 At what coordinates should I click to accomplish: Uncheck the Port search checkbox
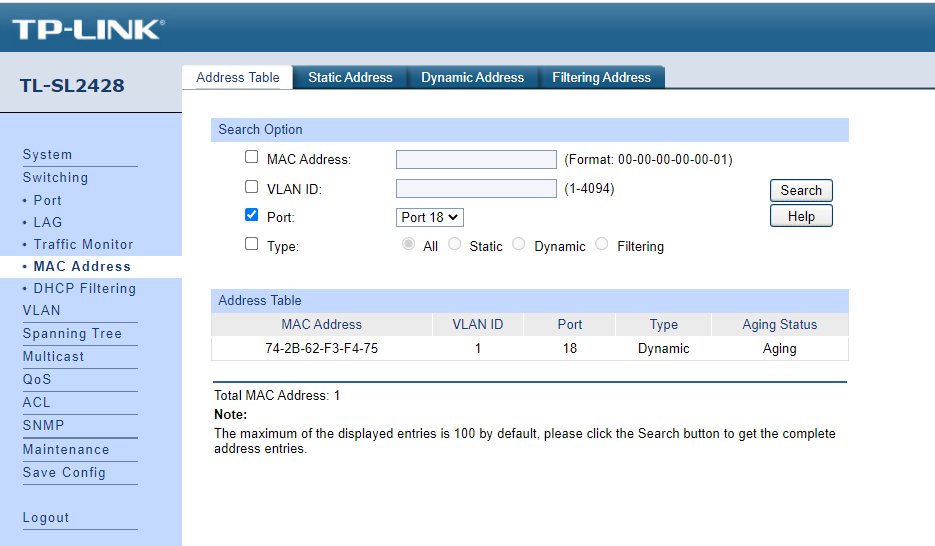tap(252, 215)
